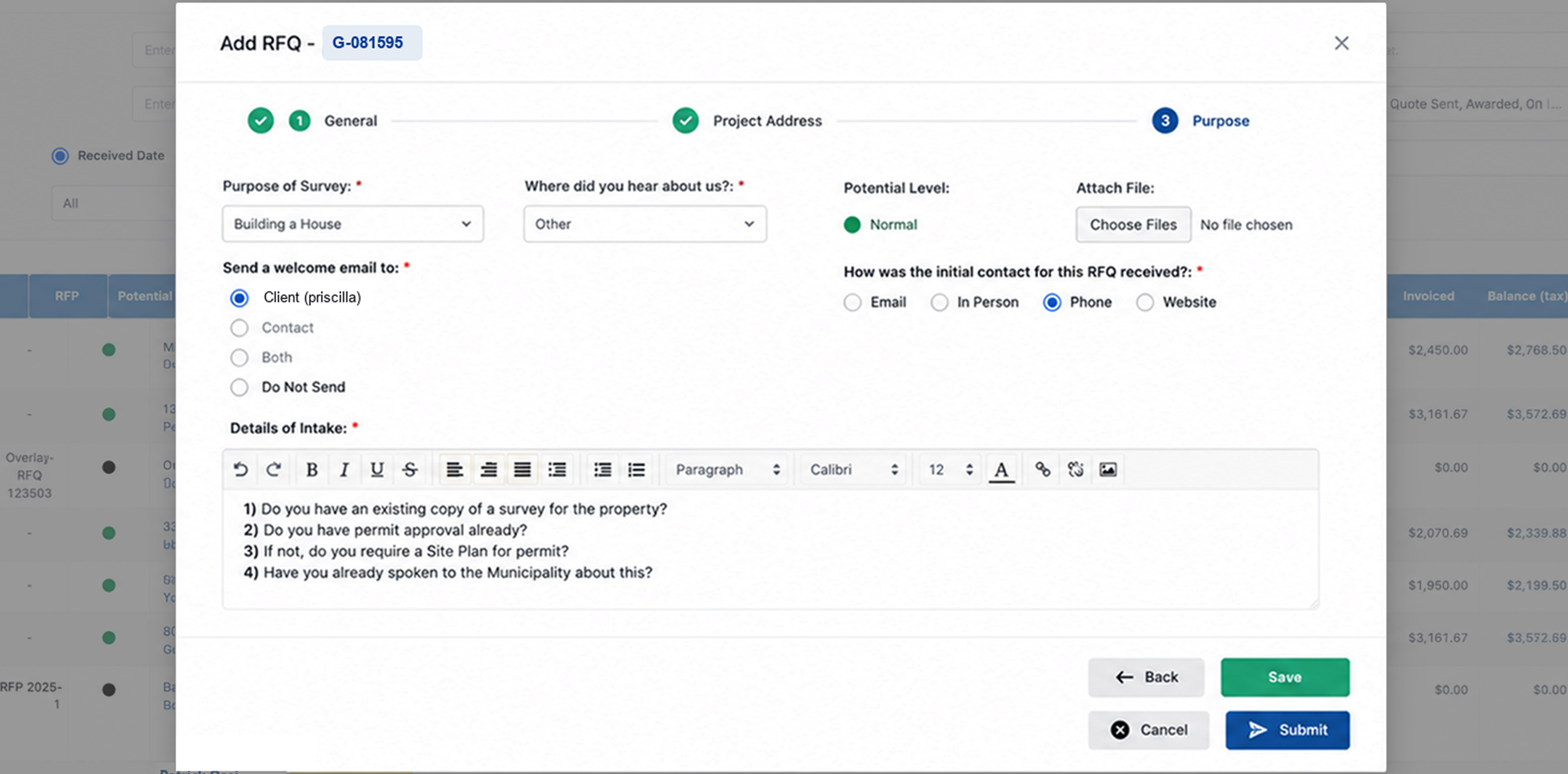This screenshot has width=1568, height=774.
Task: Sort by the Invoiced column header
Action: click(x=1428, y=296)
